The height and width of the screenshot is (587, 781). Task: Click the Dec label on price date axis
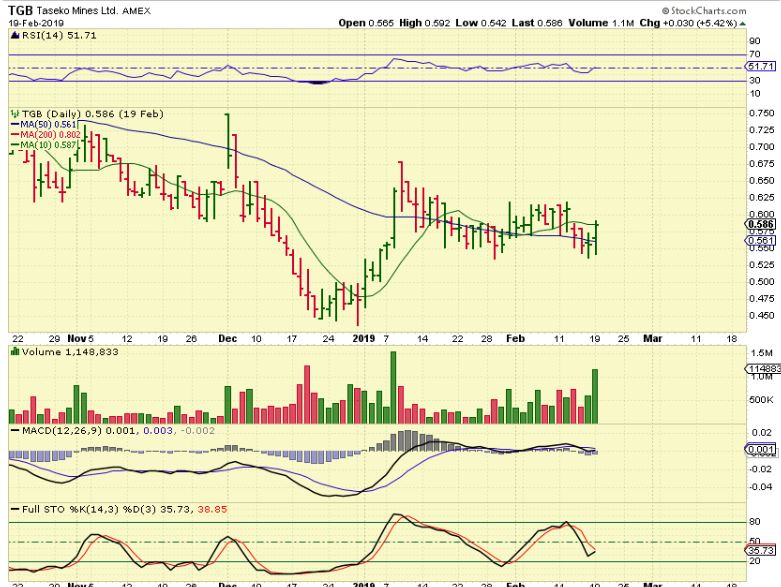227,339
